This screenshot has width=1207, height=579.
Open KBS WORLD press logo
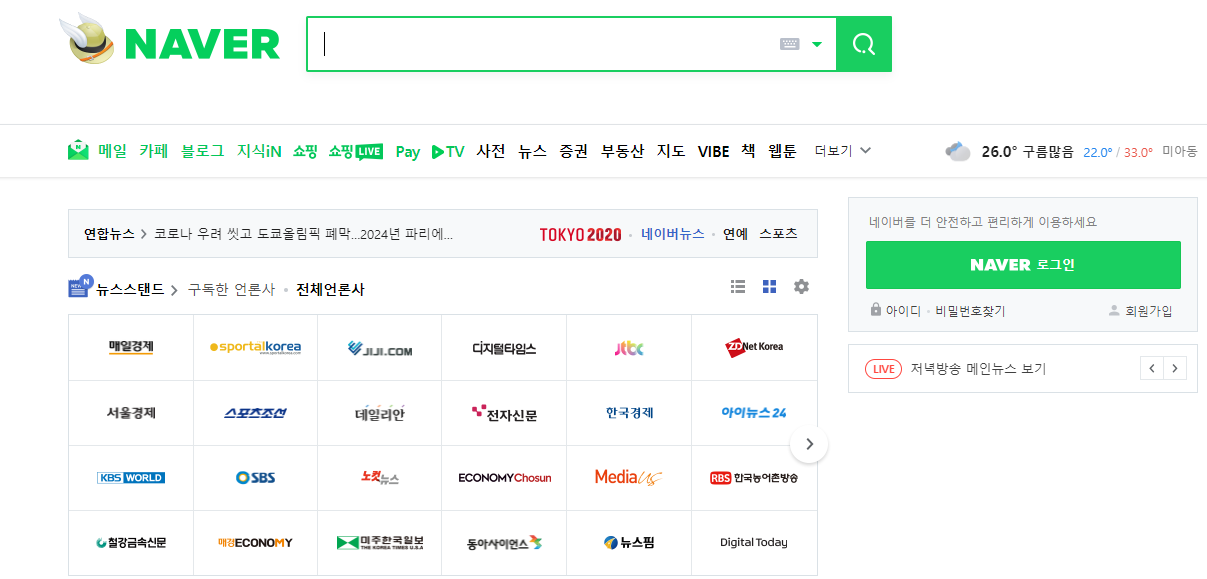coord(131,478)
